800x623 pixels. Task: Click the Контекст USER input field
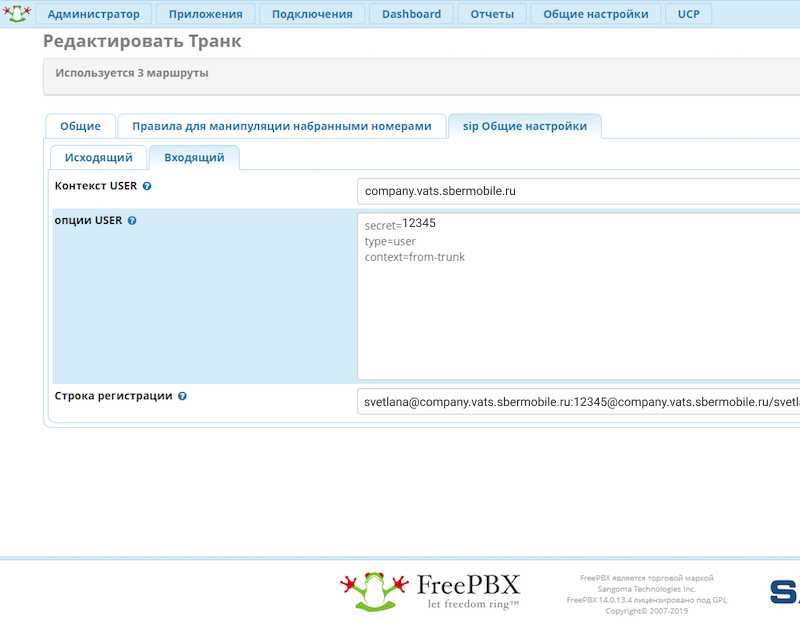pyautogui.click(x=578, y=191)
